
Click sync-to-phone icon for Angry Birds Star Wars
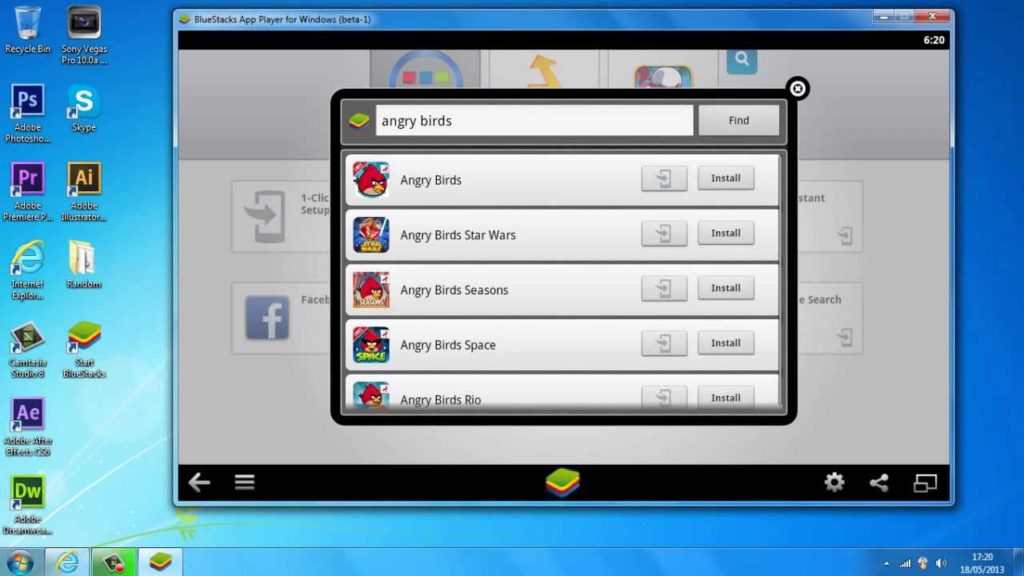point(664,233)
